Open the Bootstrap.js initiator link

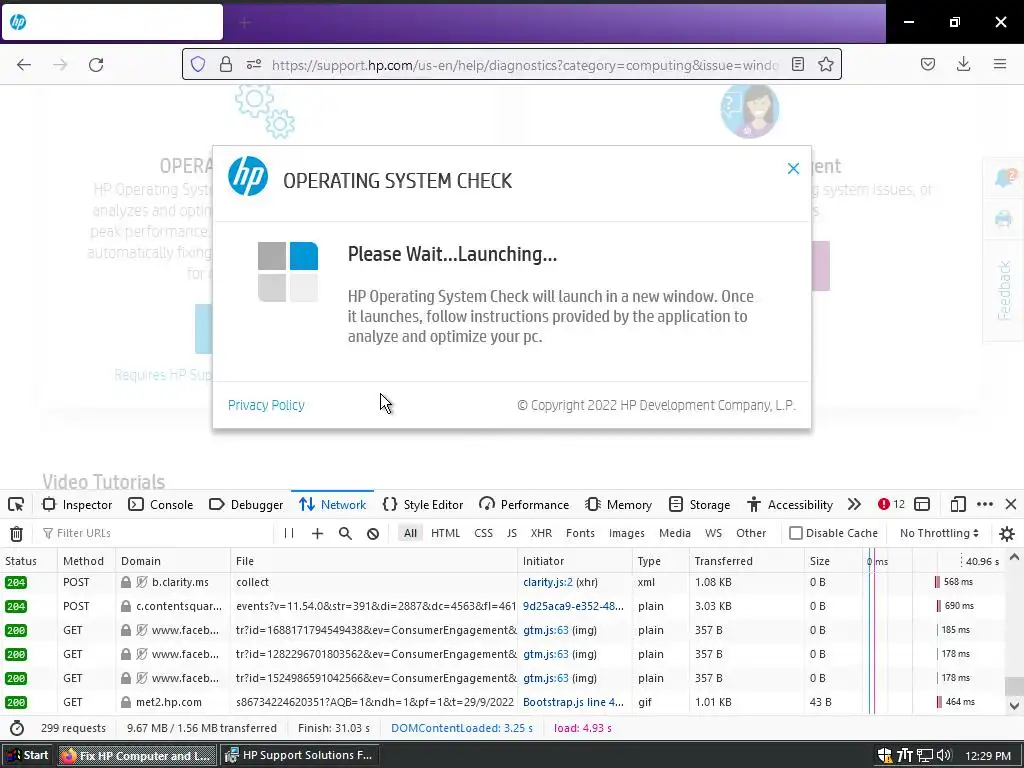(x=573, y=702)
